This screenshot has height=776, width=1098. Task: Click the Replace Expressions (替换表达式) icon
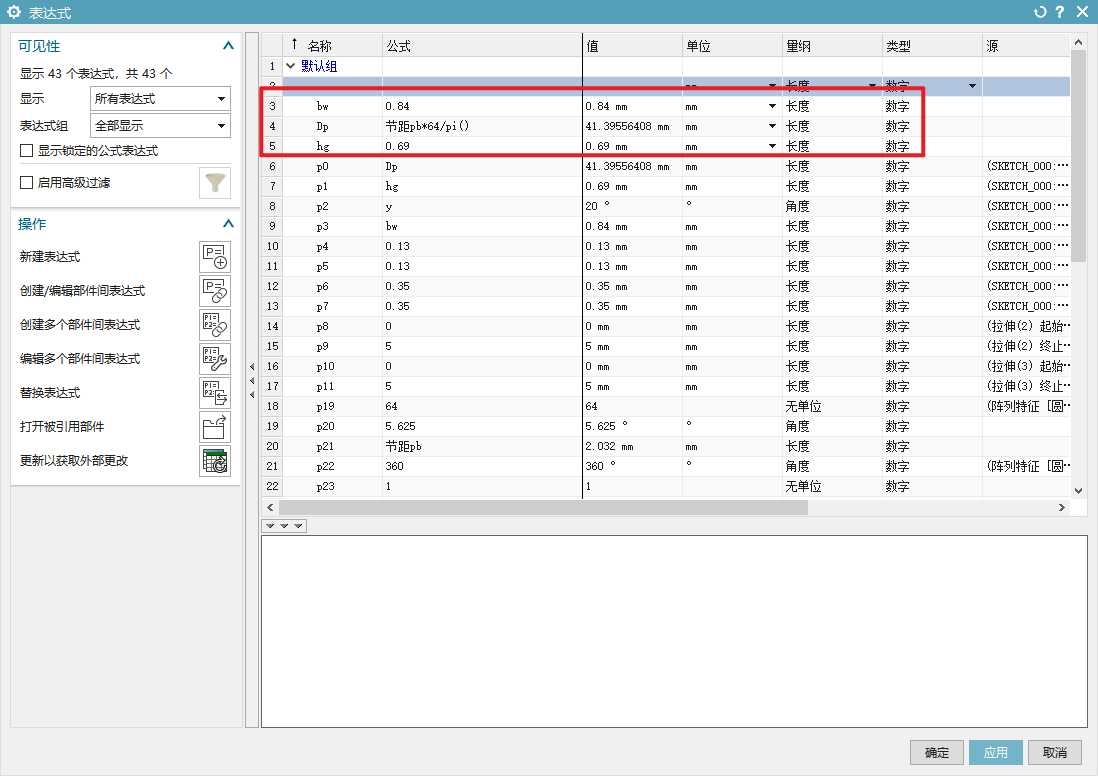215,392
